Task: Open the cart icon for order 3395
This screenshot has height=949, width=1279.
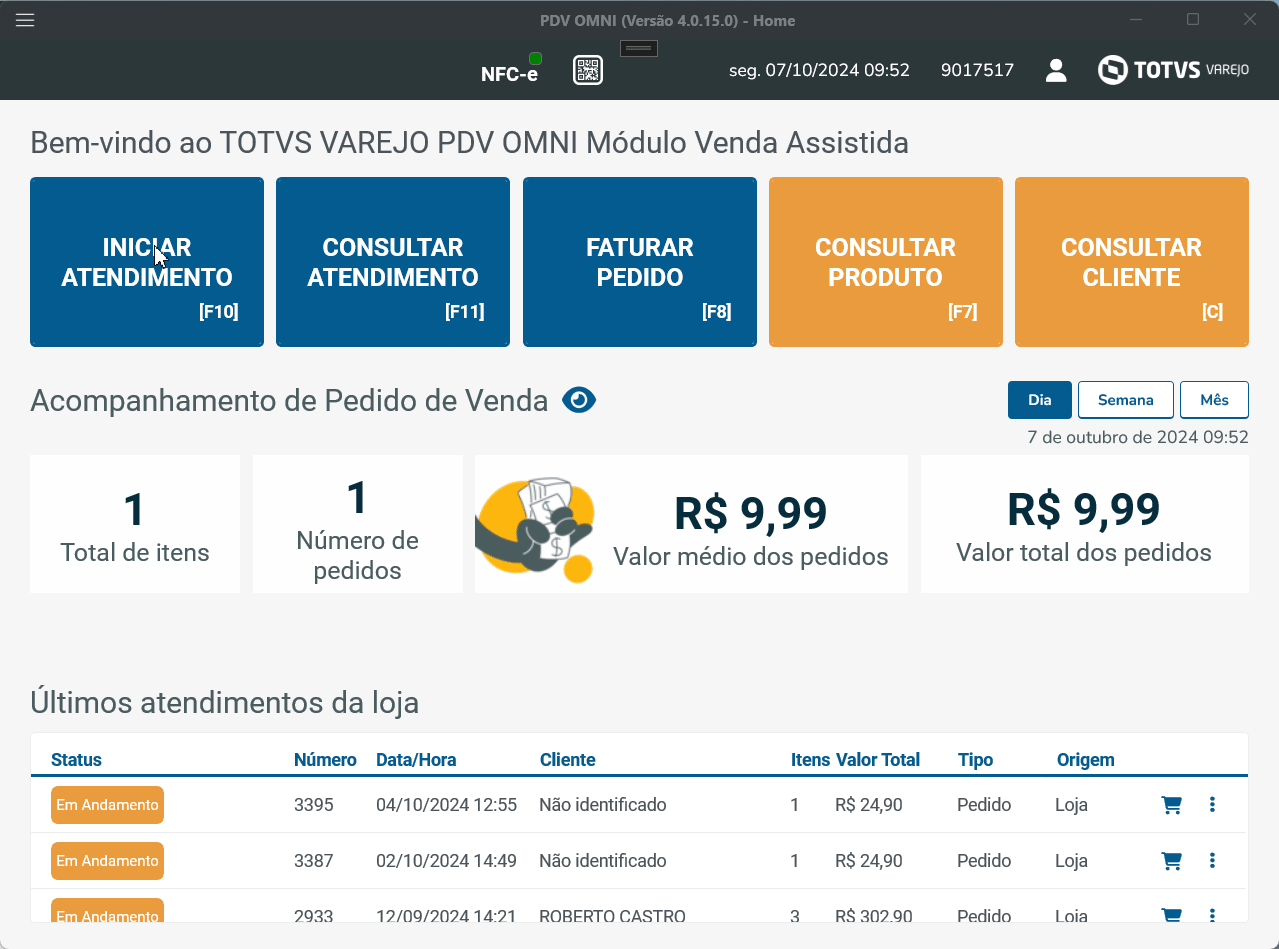Action: tap(1171, 805)
